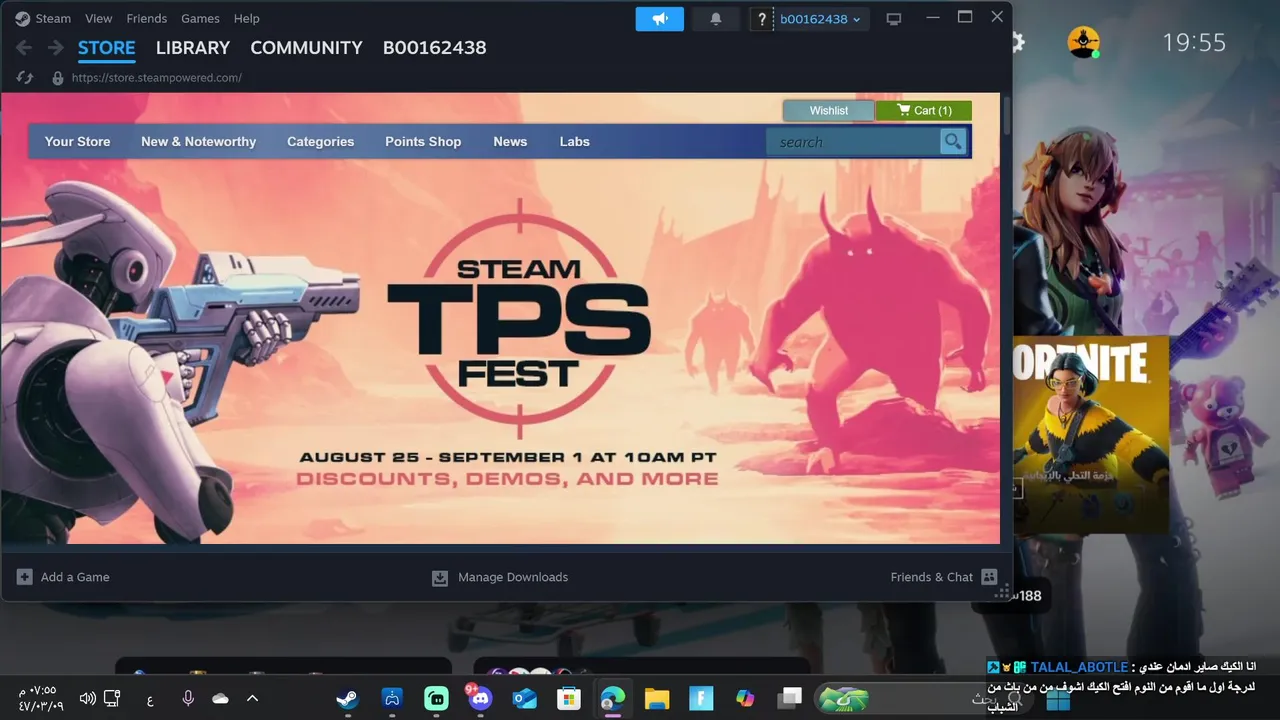Screen dimensions: 1280x720
Task: Show hidden tray icons chevron
Action: click(252, 698)
